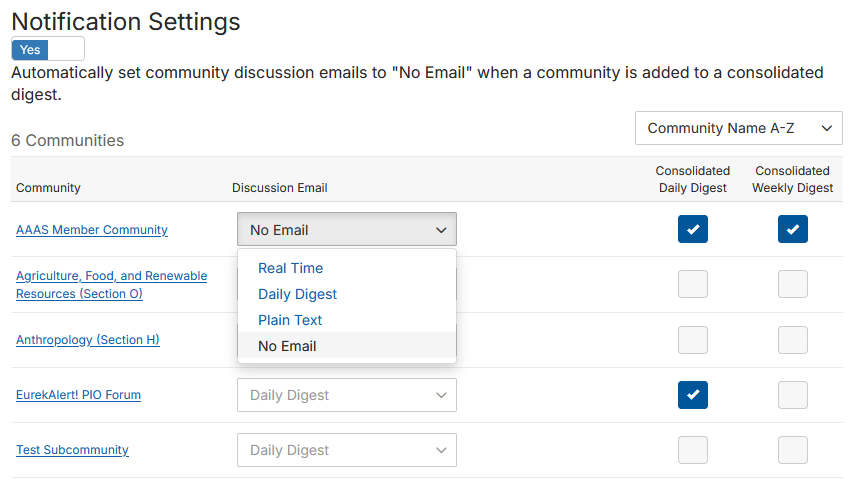Check weekly digest for Anthropology Section H
This screenshot has width=859, height=482.
(793, 340)
